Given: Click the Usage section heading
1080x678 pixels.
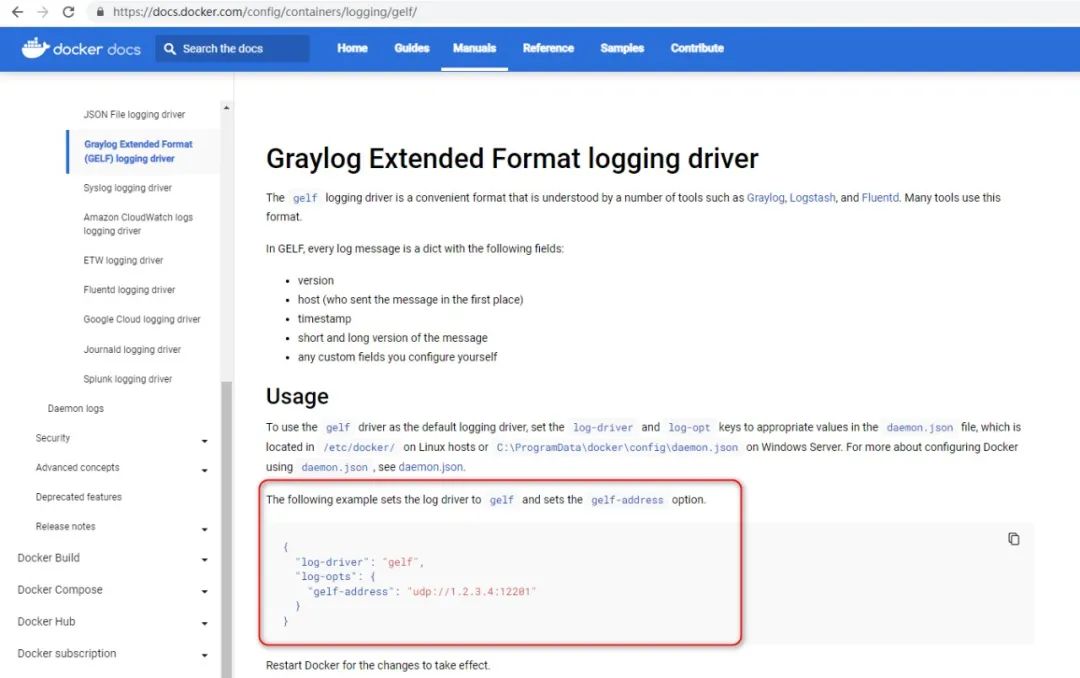Looking at the screenshot, I should 297,396.
